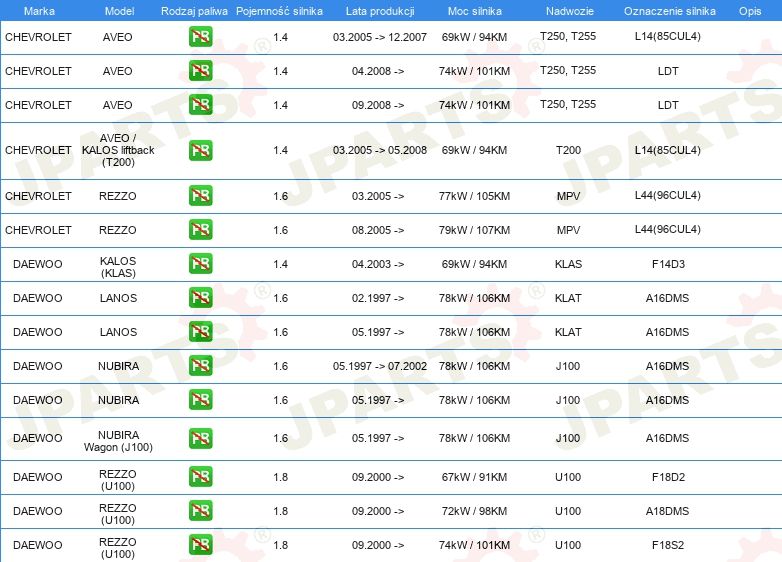The height and width of the screenshot is (562, 782).
Task: Click the Lata produkcji column header
Action: coord(380,11)
